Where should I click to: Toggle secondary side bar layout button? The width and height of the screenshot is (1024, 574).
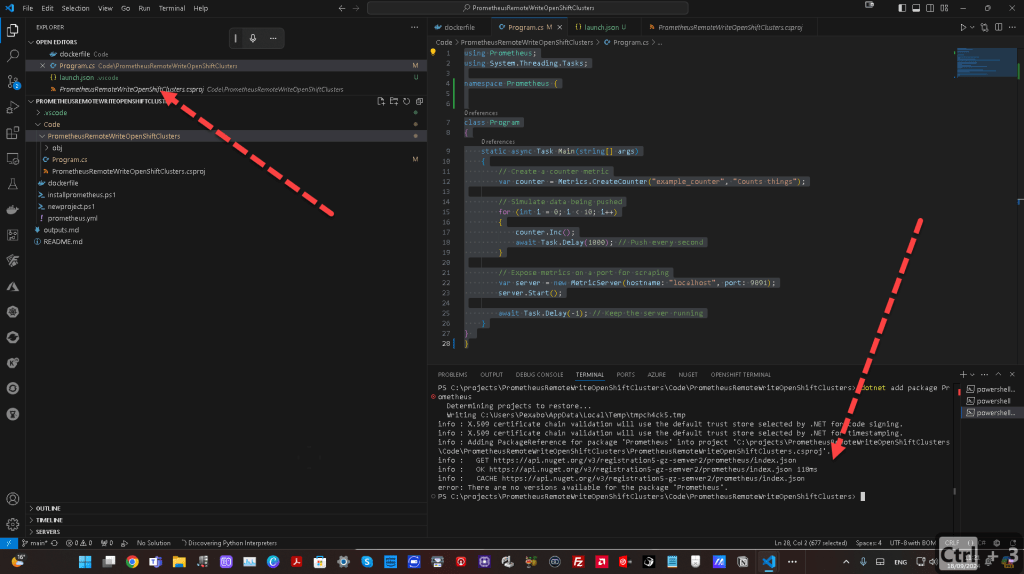pyautogui.click(x=930, y=8)
